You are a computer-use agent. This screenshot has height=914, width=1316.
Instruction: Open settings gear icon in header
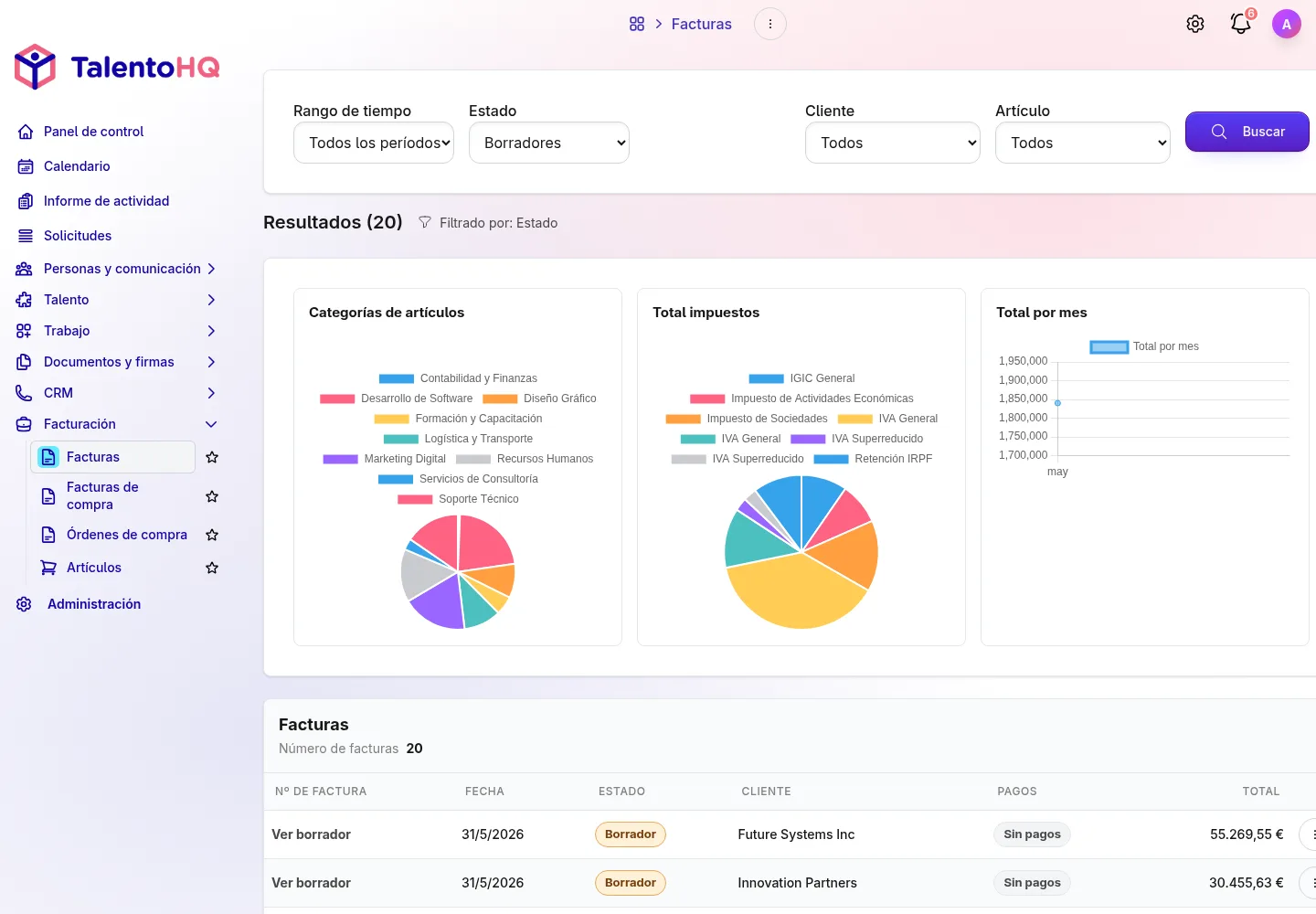(1195, 24)
